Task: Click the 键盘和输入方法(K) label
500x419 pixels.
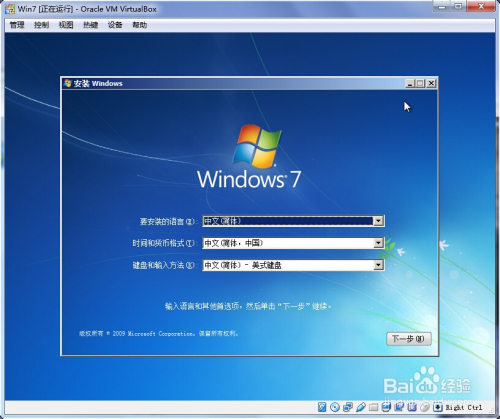Action: click(x=164, y=265)
